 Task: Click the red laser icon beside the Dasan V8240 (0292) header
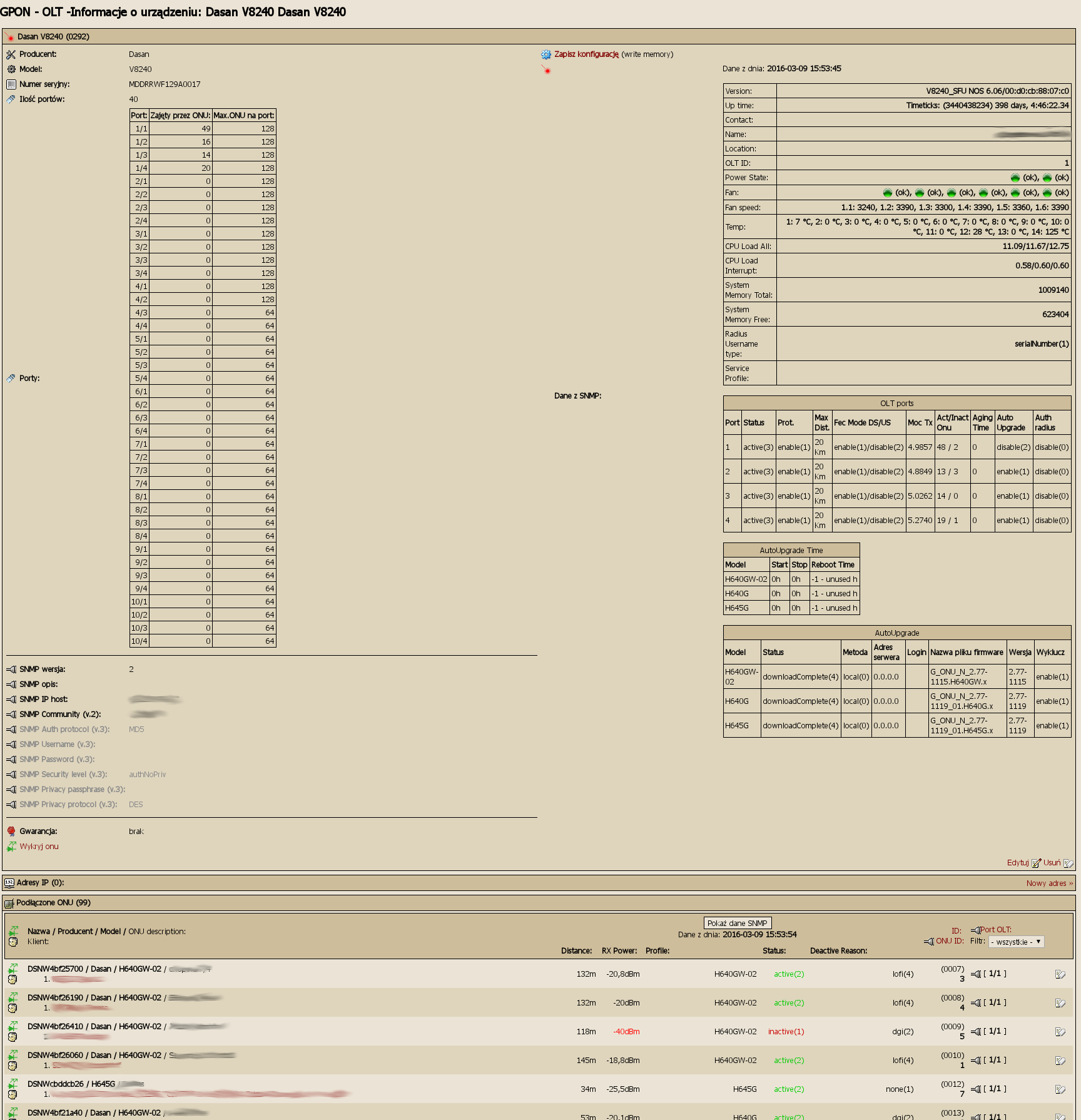click(9, 37)
